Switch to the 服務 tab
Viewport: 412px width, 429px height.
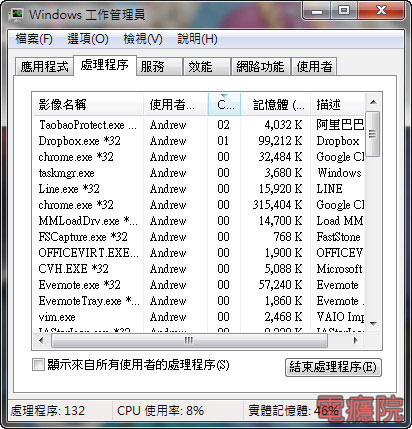[x=159, y=66]
